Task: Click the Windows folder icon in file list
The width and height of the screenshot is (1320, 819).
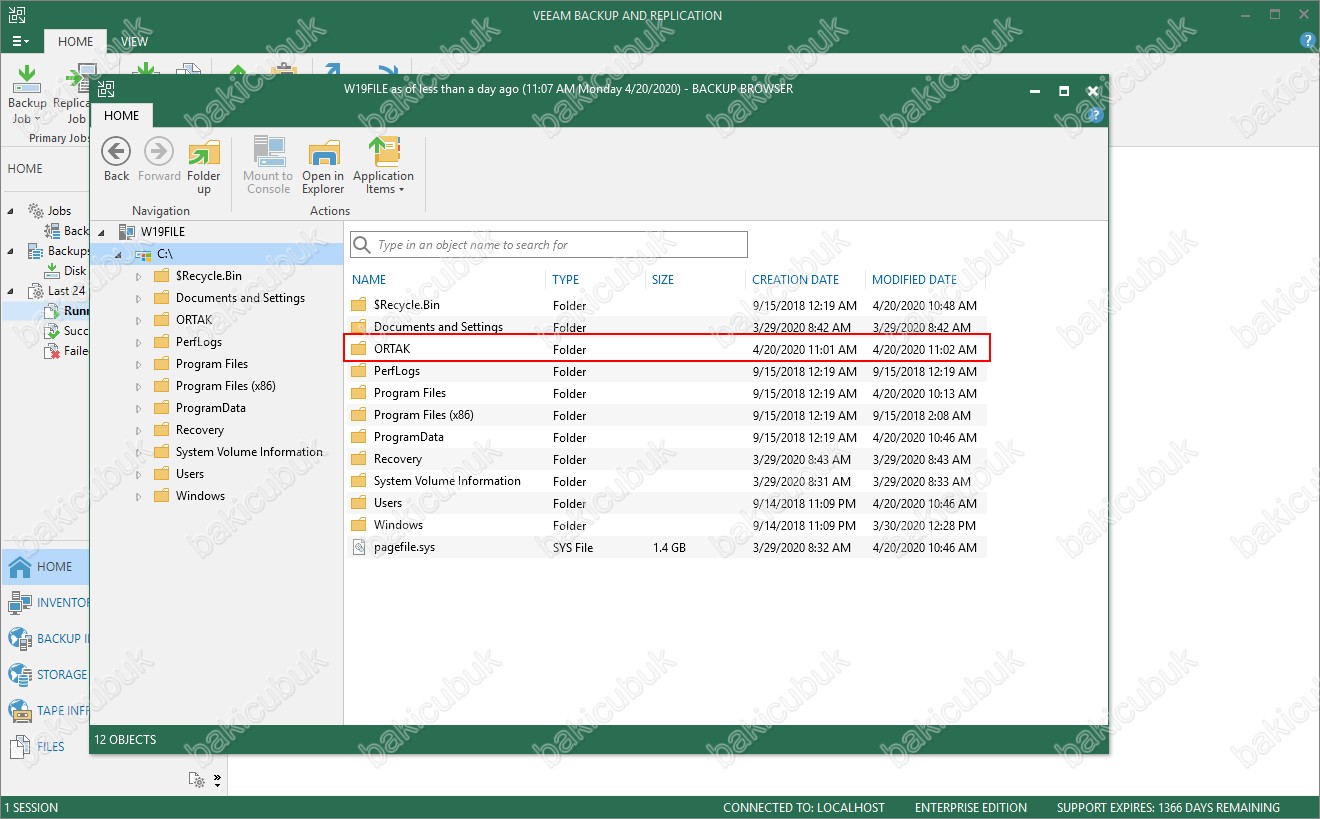Action: click(359, 525)
